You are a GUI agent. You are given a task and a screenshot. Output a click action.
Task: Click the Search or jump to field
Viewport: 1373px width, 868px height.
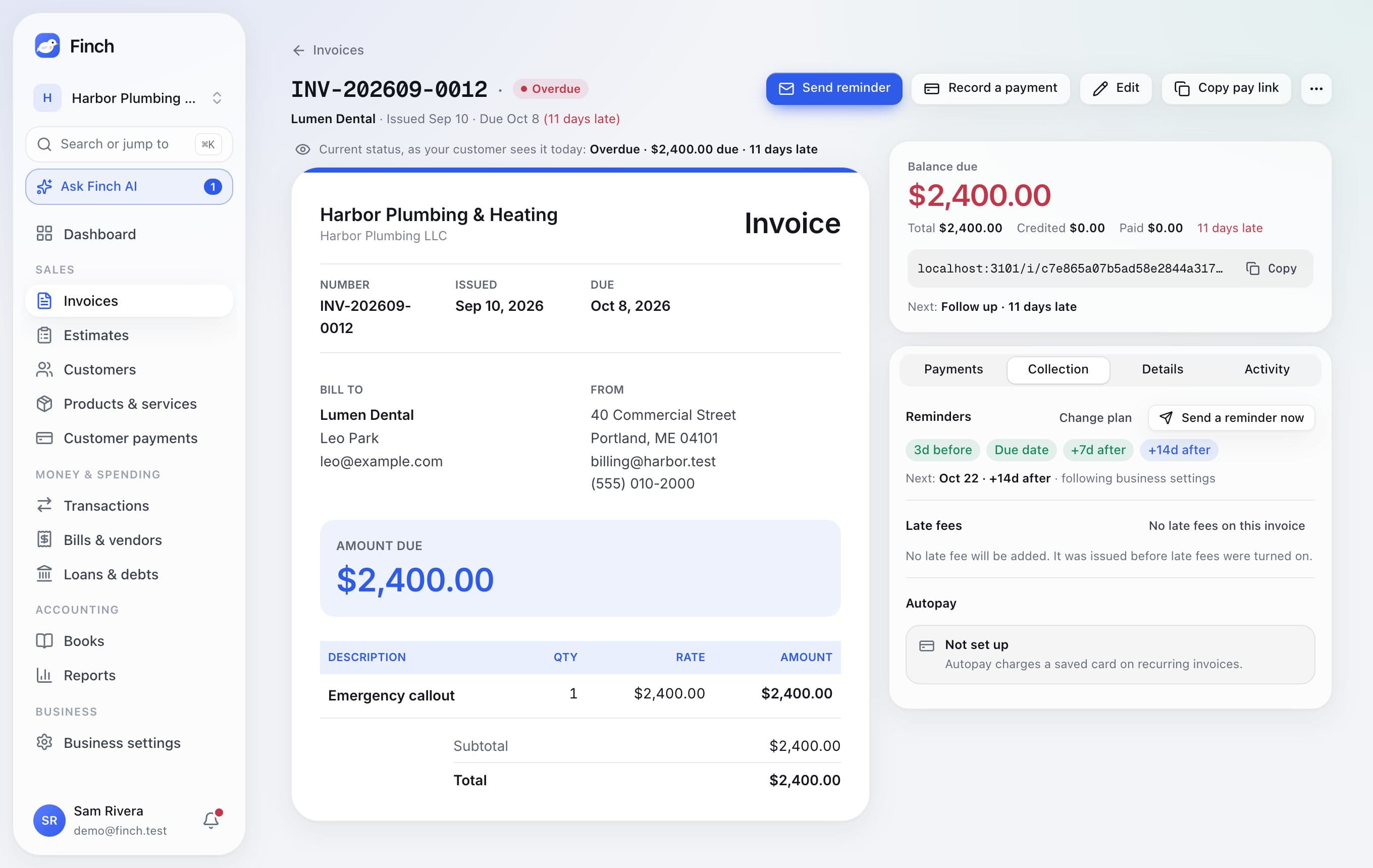coord(129,144)
